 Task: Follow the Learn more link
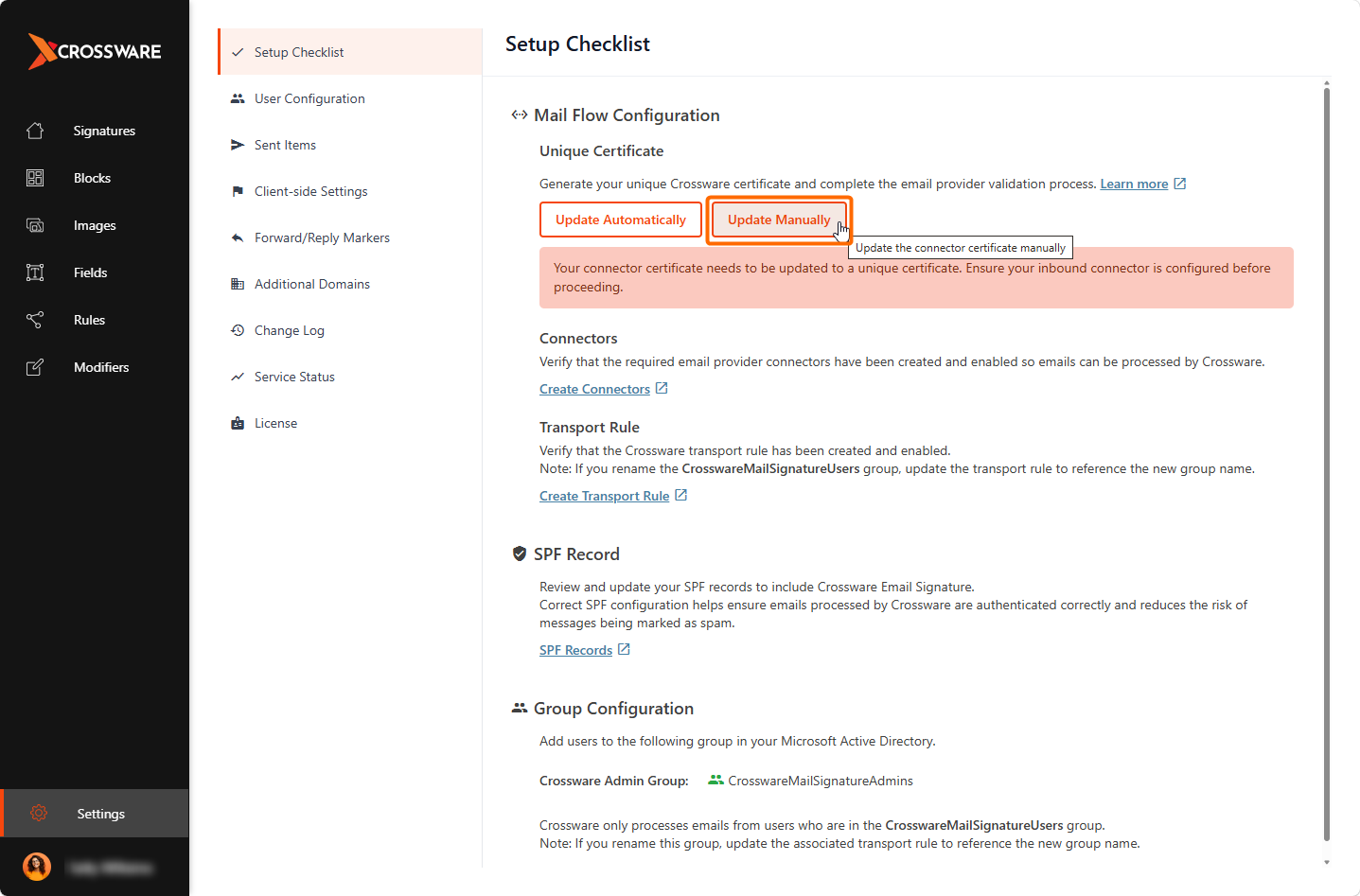click(x=1134, y=184)
